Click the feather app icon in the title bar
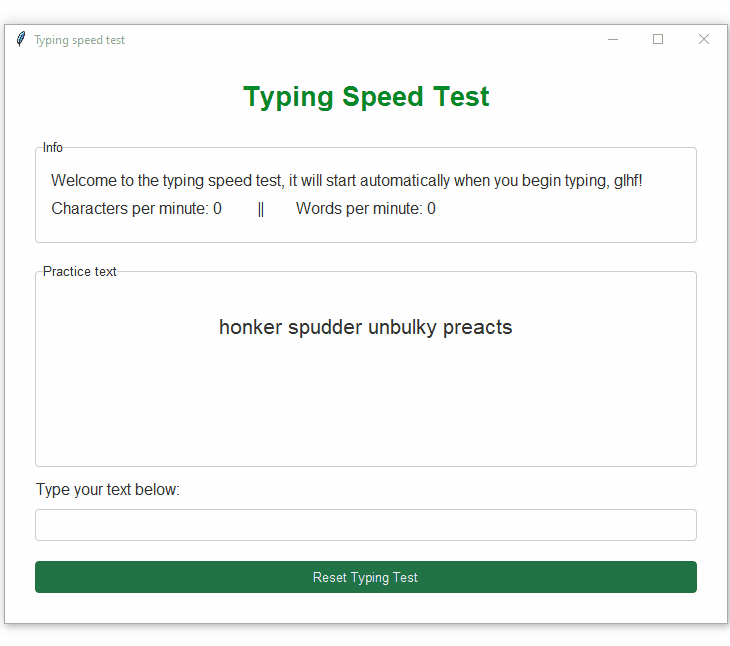The width and height of the screenshot is (730, 646). tap(20, 39)
